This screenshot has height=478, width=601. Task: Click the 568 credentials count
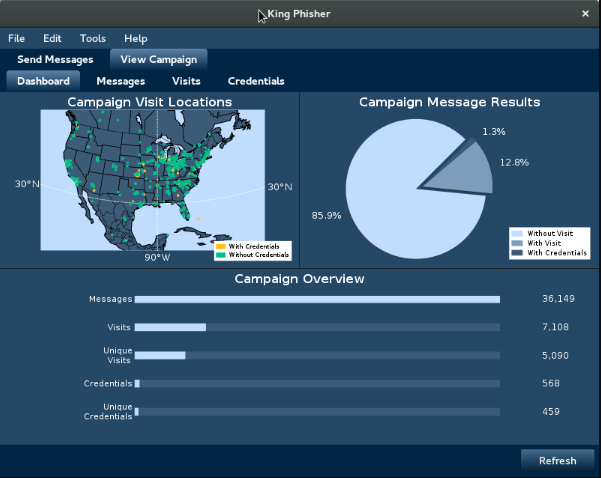point(551,383)
